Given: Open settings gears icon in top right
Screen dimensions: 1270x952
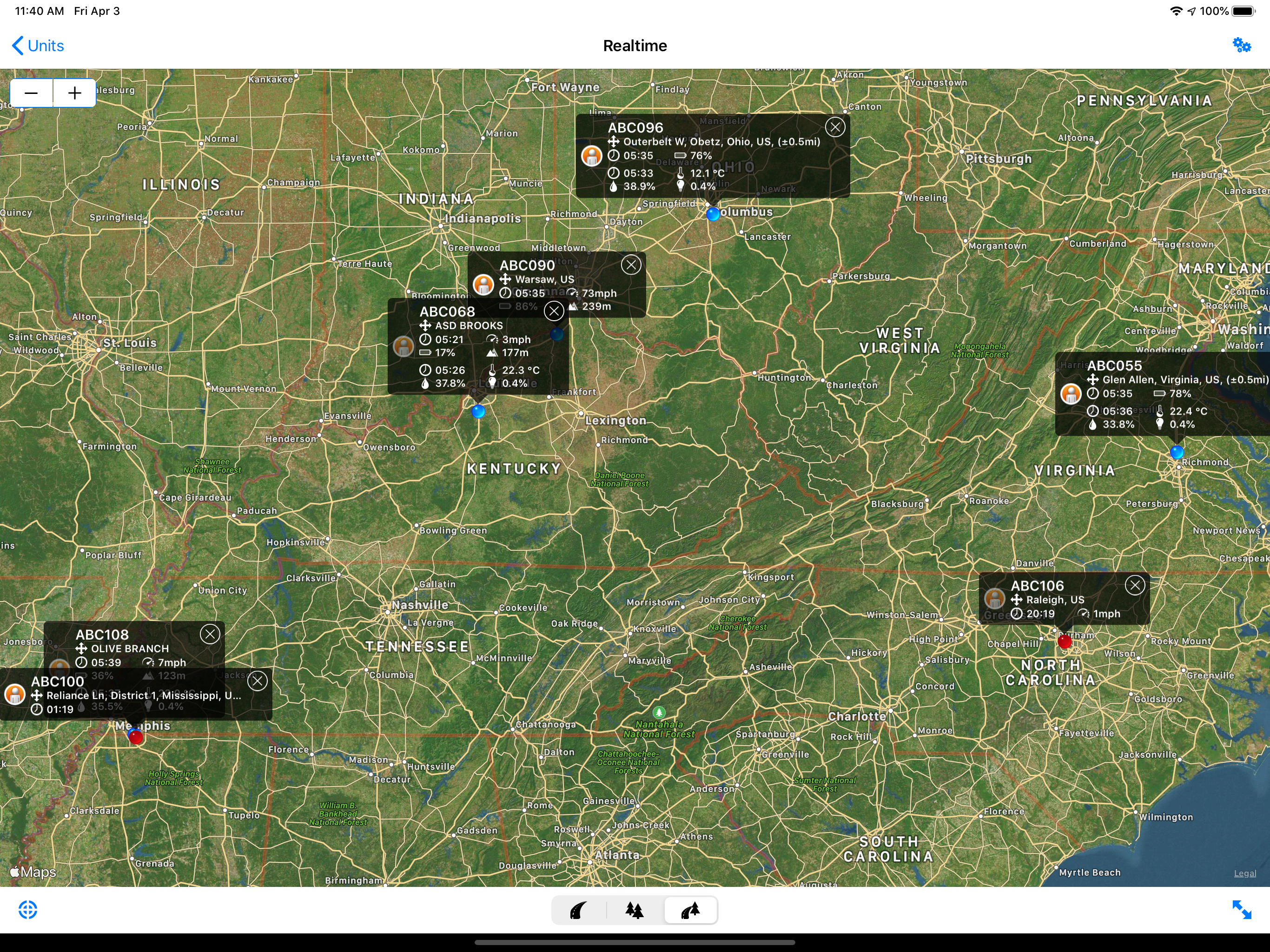Looking at the screenshot, I should click(1241, 46).
